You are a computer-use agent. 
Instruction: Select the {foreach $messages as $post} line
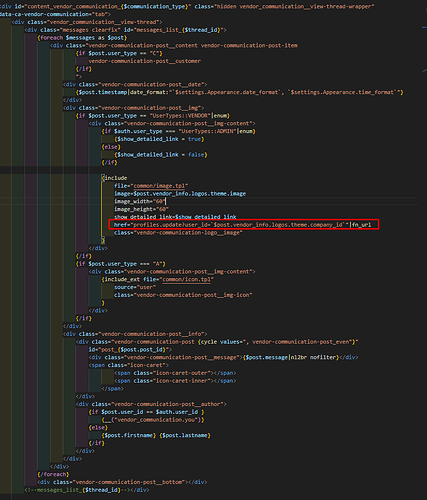click(x=82, y=38)
